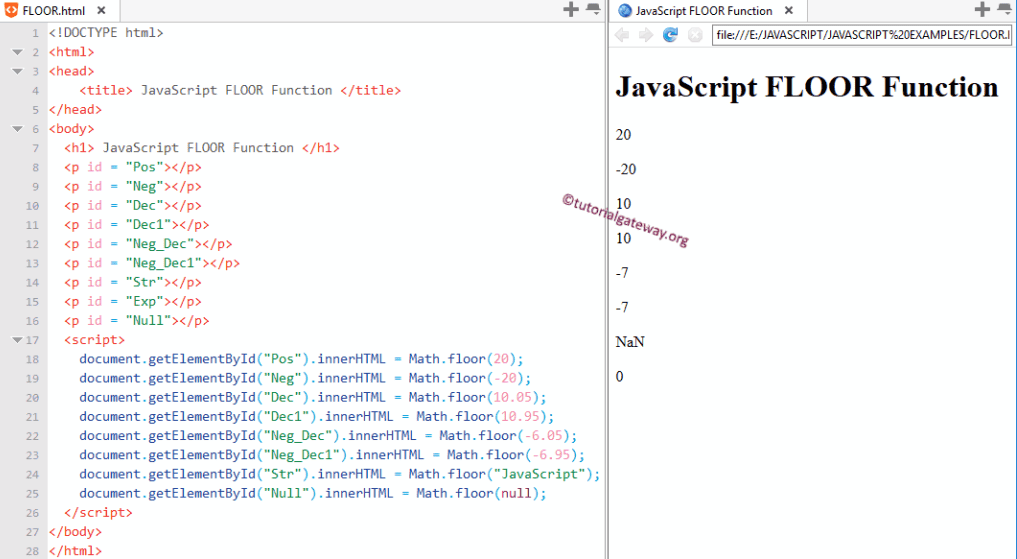Click the Math.floor(10.95) code line
1017x559 pixels.
tap(317, 416)
